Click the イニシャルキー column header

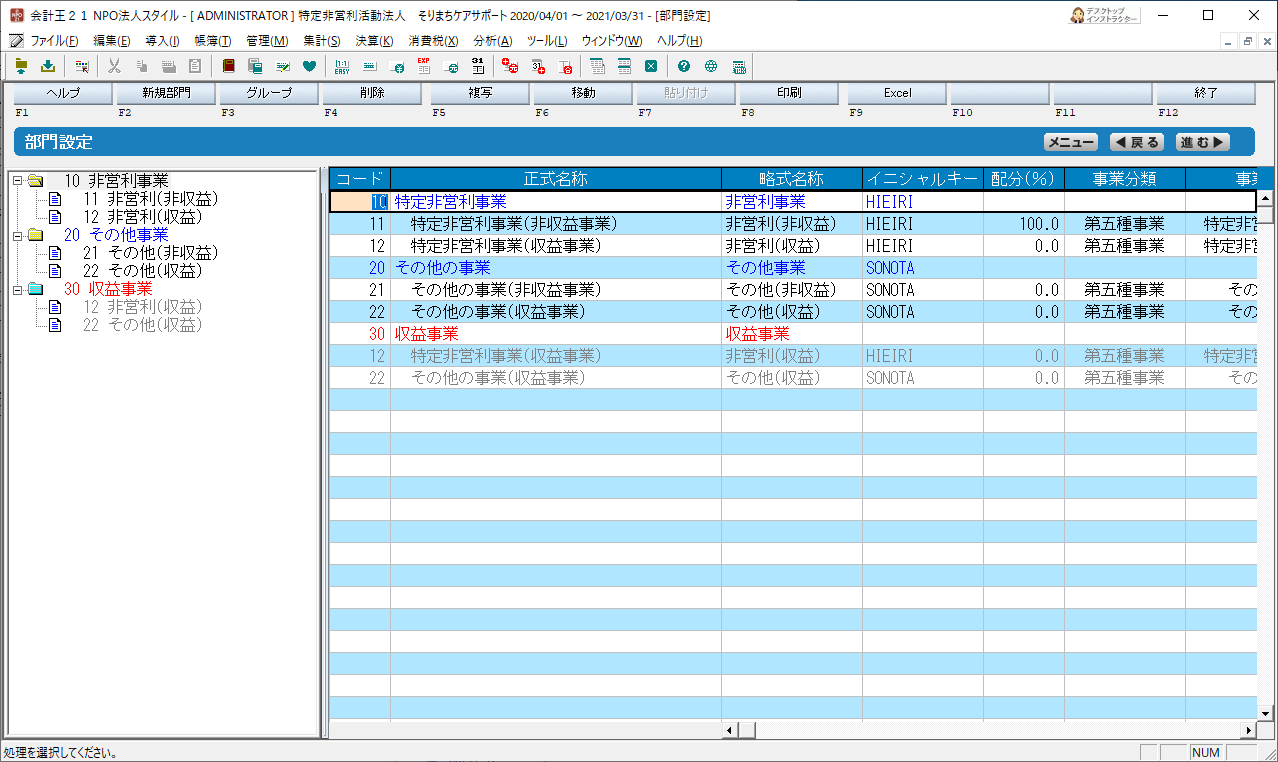[x=923, y=179]
